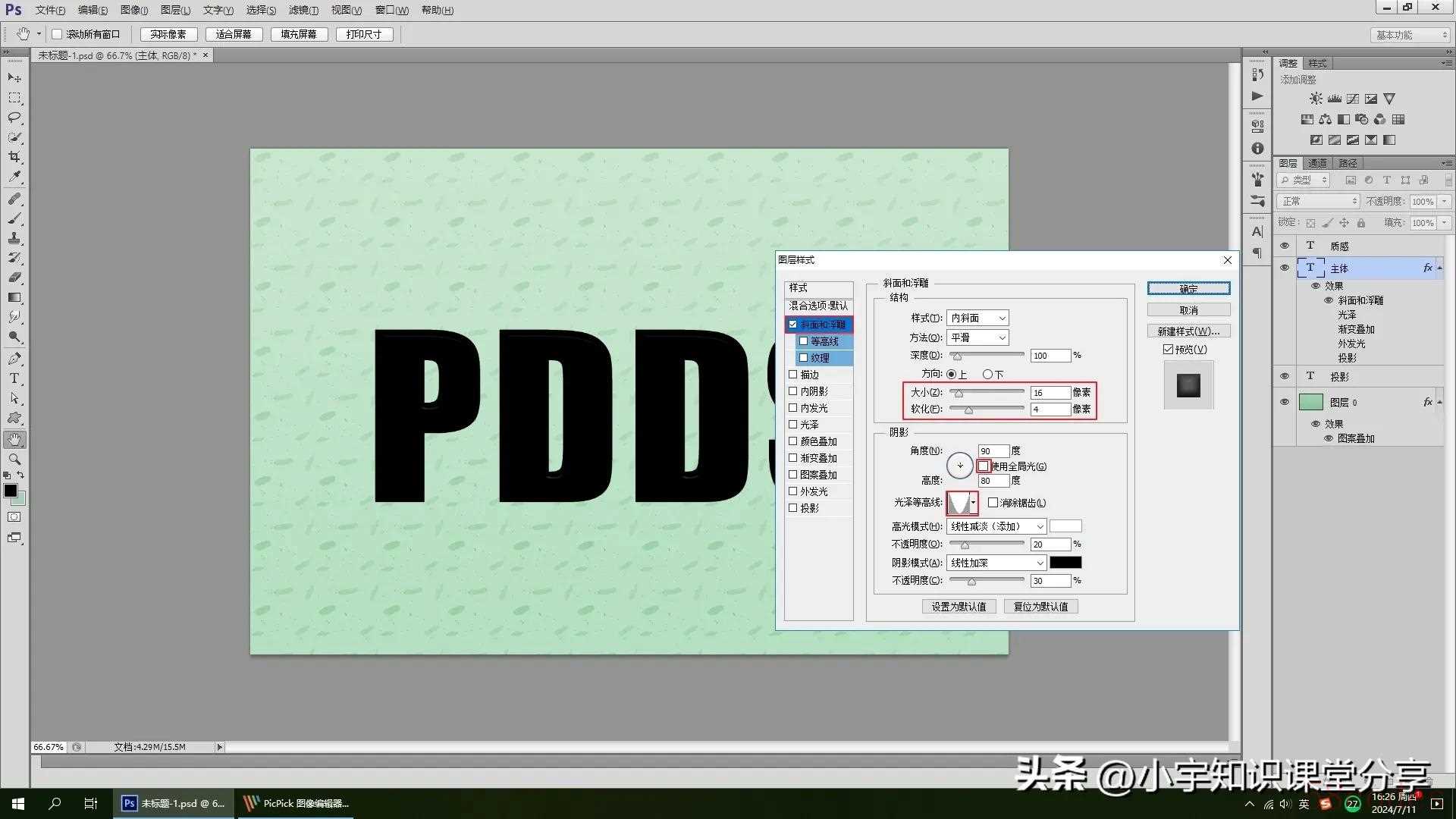Screen dimensions: 1456x819
Task: Click 设置为默认值 button
Action: click(x=959, y=607)
